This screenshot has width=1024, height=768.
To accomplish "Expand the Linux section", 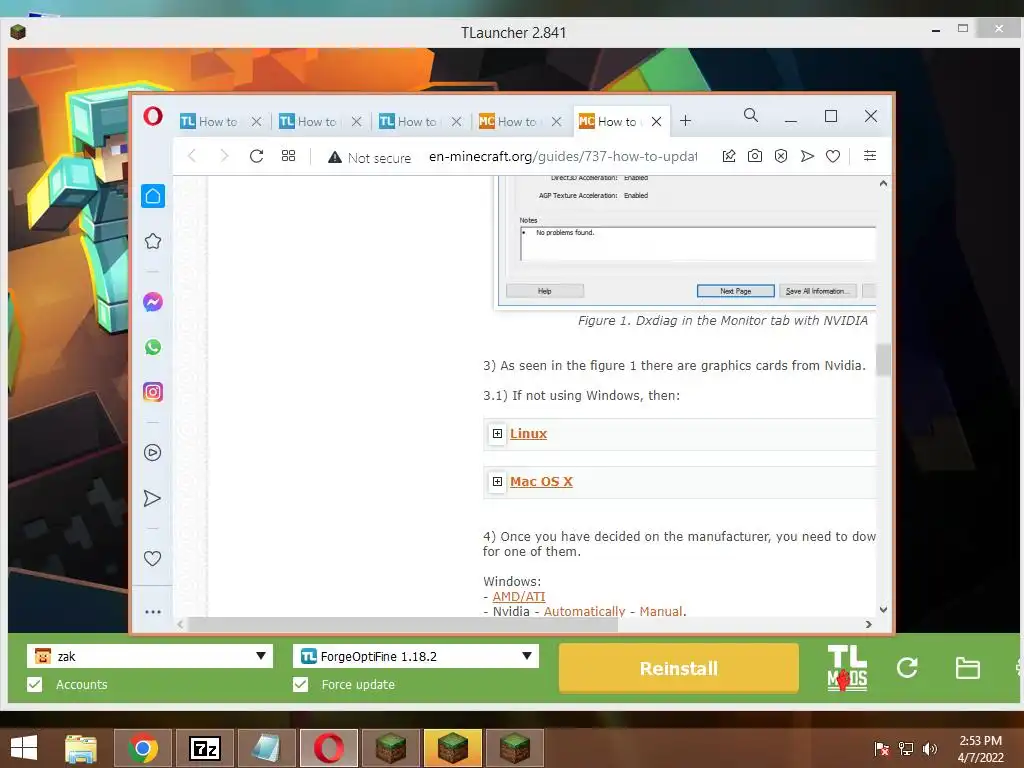I will coord(497,434).
